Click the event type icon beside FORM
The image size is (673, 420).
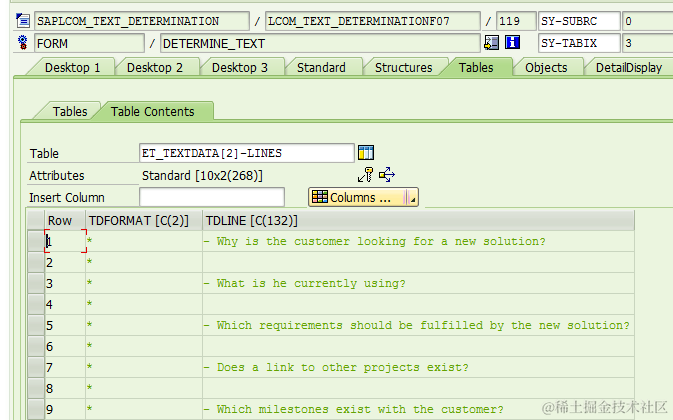23,42
